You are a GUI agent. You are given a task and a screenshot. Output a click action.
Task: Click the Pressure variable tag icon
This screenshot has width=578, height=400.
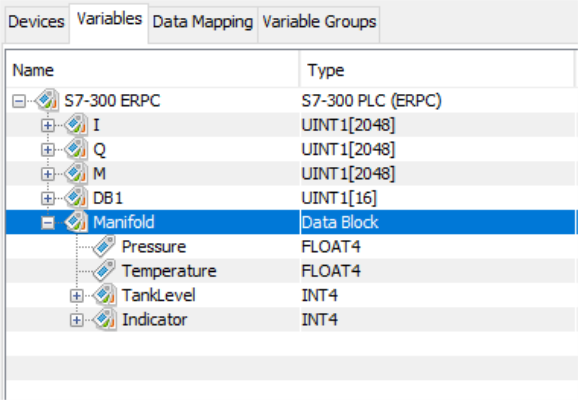coord(104,246)
